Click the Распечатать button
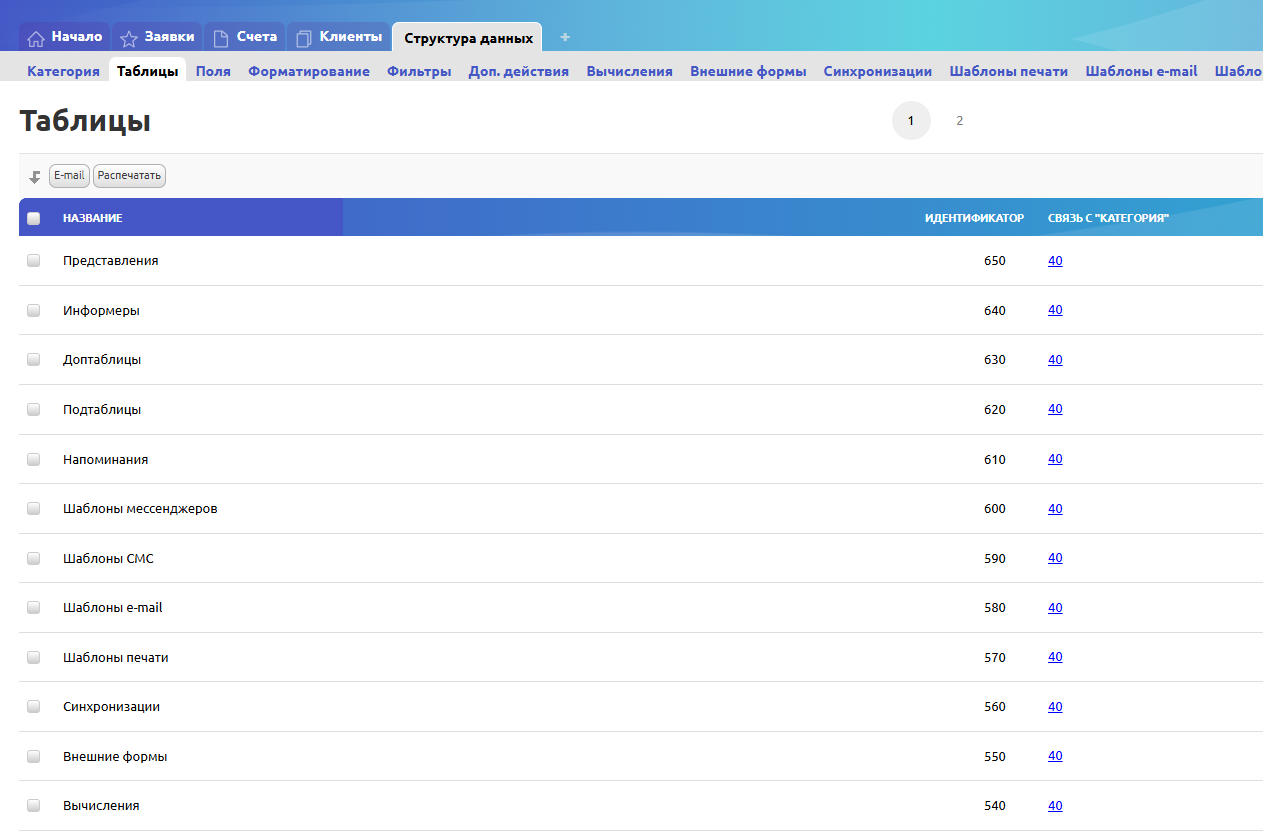This screenshot has height=831, width=1263. pos(129,176)
